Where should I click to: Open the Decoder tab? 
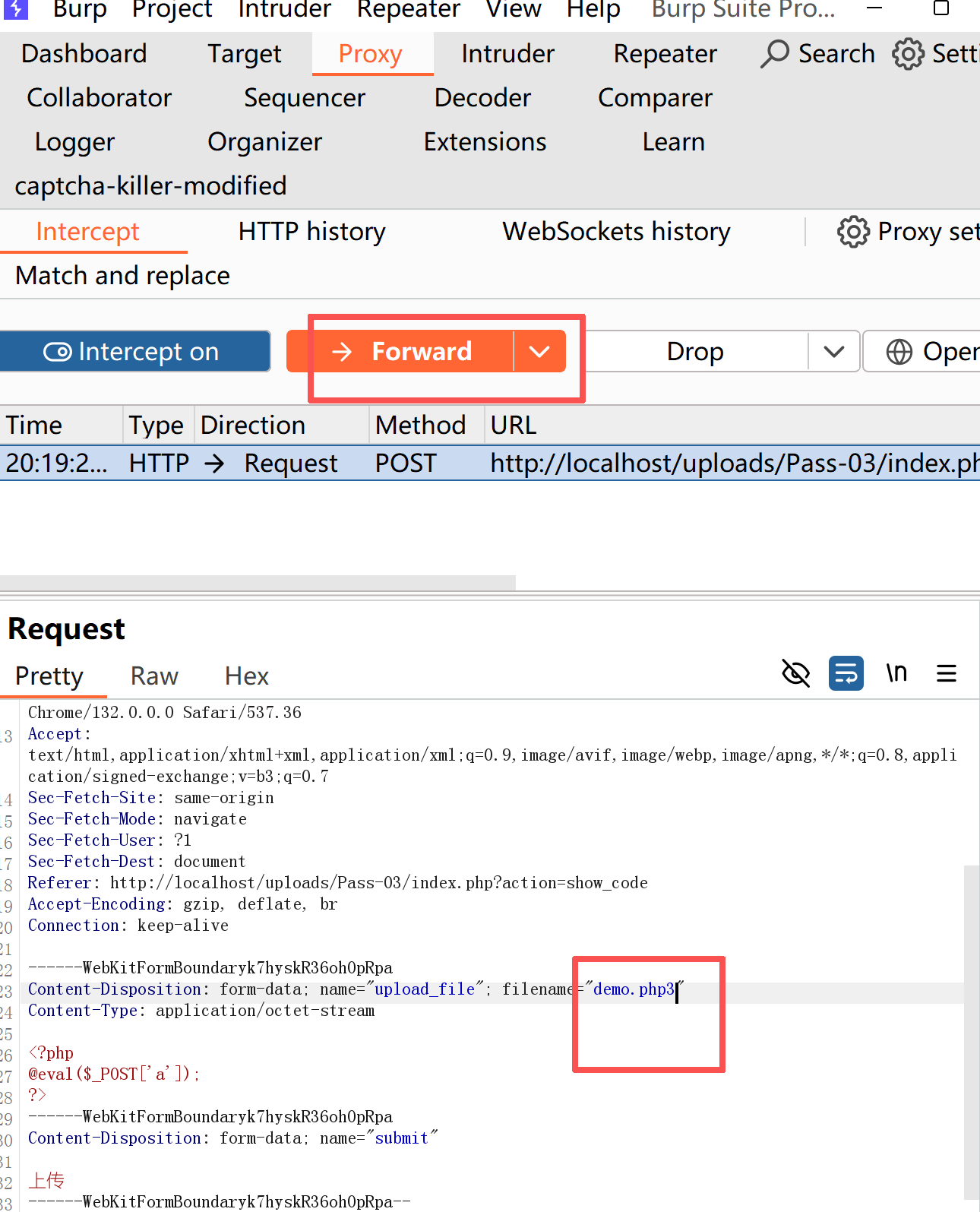(483, 98)
